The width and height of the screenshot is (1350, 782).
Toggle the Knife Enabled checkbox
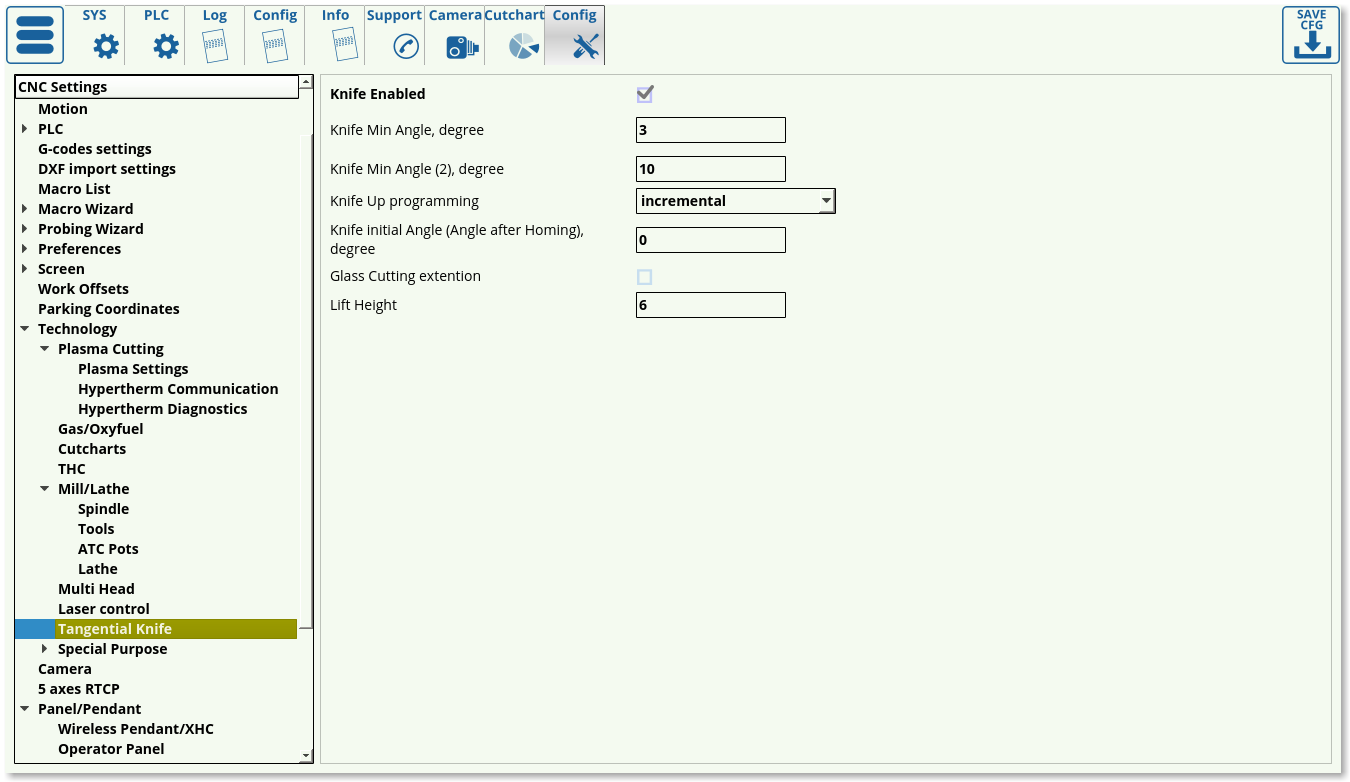pyautogui.click(x=645, y=94)
